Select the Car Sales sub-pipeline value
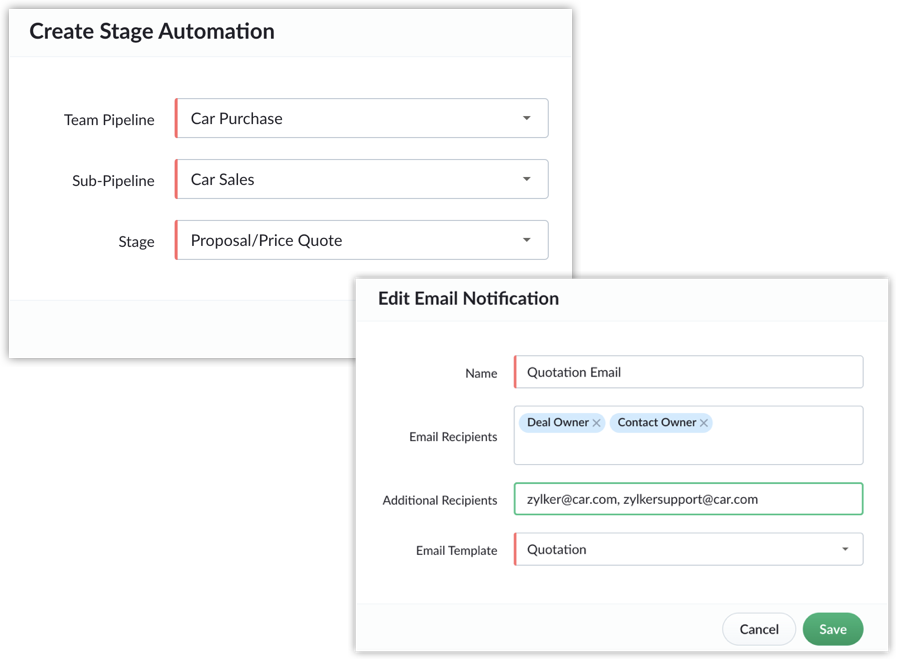The image size is (900, 665). tap(223, 179)
